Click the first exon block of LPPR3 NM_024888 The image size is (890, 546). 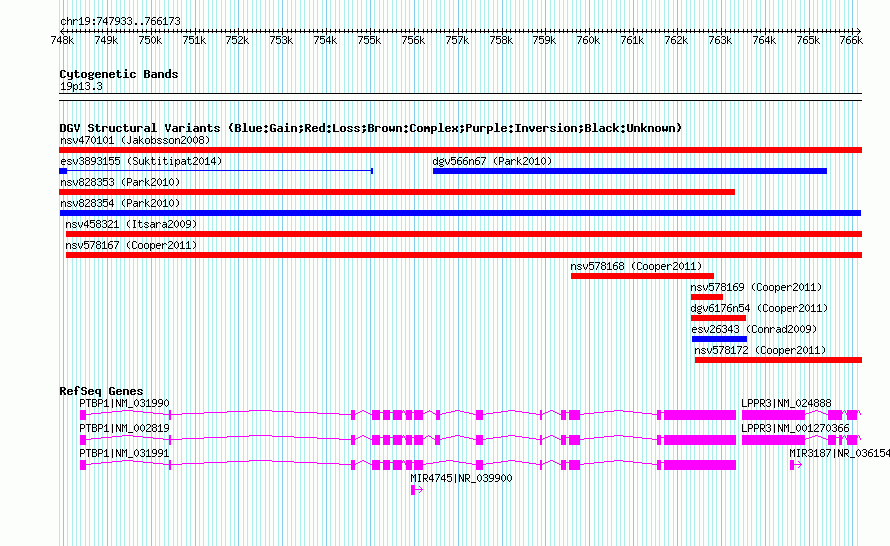[773, 415]
